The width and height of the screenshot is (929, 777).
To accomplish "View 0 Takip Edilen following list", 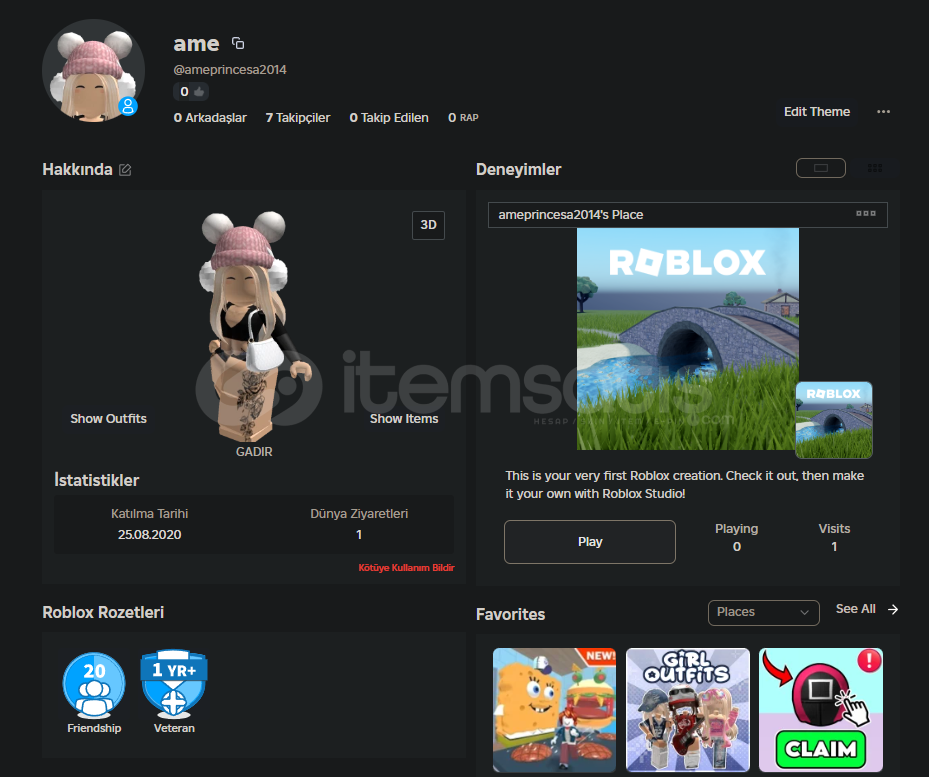I will click(389, 117).
